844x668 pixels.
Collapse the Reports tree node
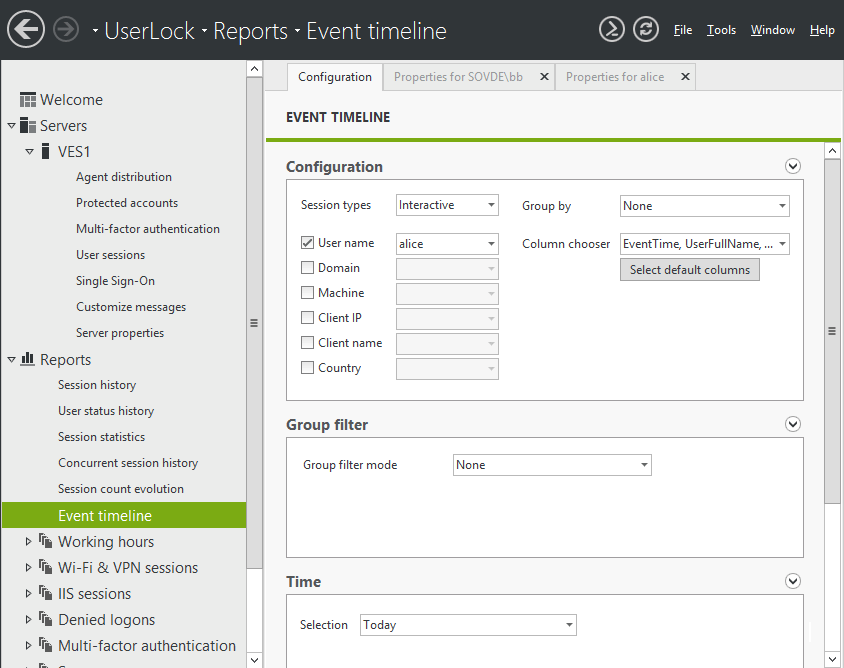coord(11,360)
